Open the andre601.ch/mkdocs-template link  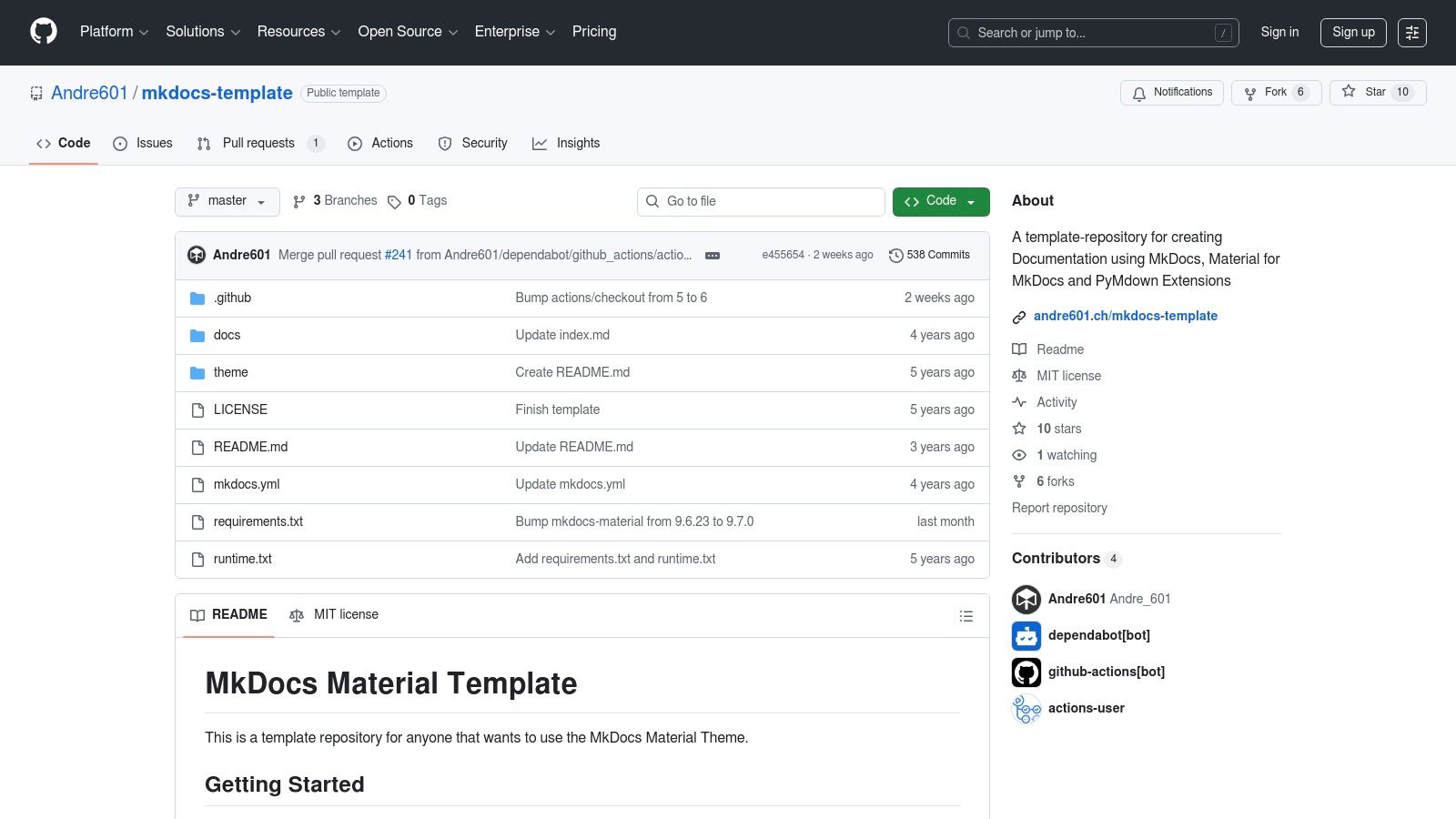point(1125,316)
